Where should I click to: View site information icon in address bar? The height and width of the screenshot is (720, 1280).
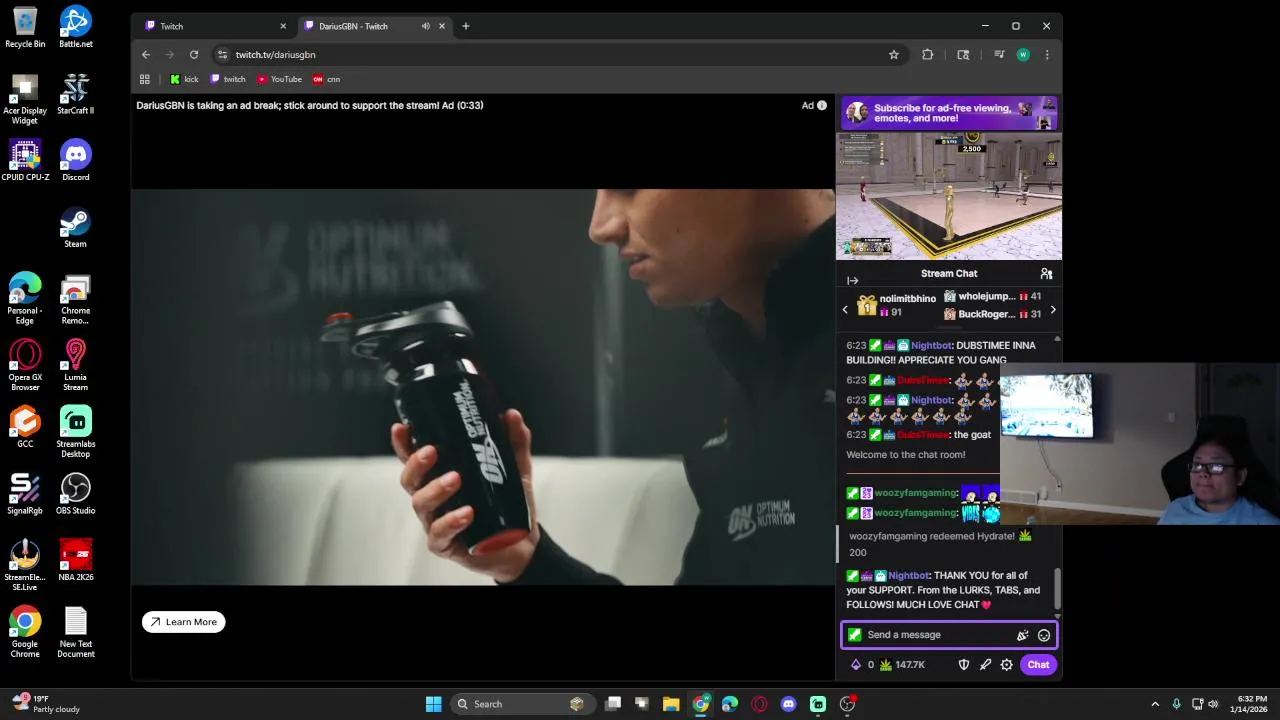point(222,55)
